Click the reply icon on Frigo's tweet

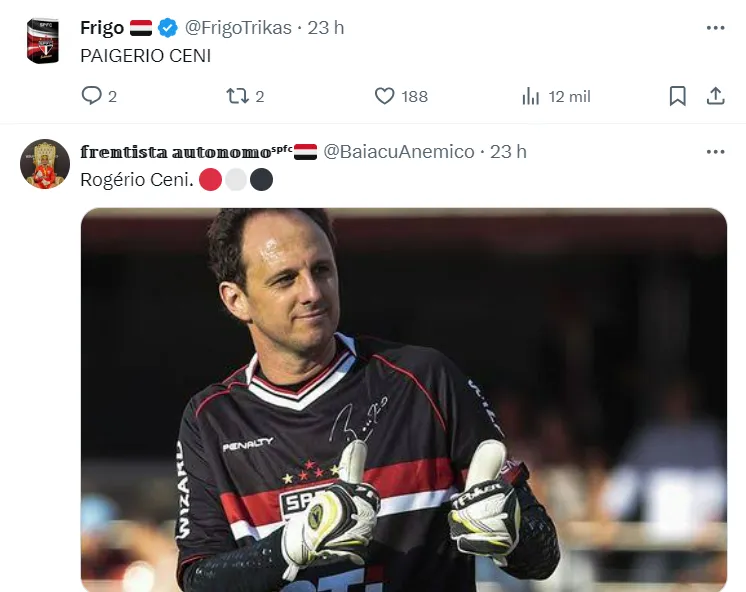coord(91,96)
